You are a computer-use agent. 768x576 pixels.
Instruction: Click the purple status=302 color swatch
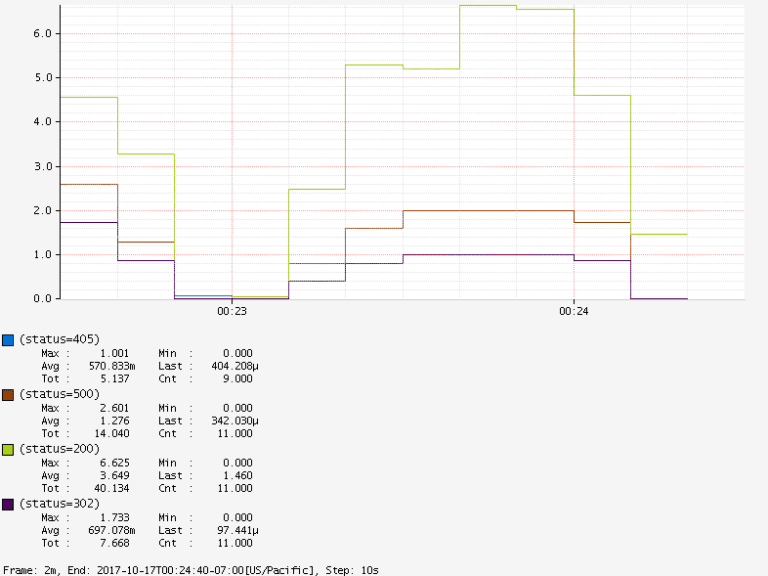click(8, 505)
